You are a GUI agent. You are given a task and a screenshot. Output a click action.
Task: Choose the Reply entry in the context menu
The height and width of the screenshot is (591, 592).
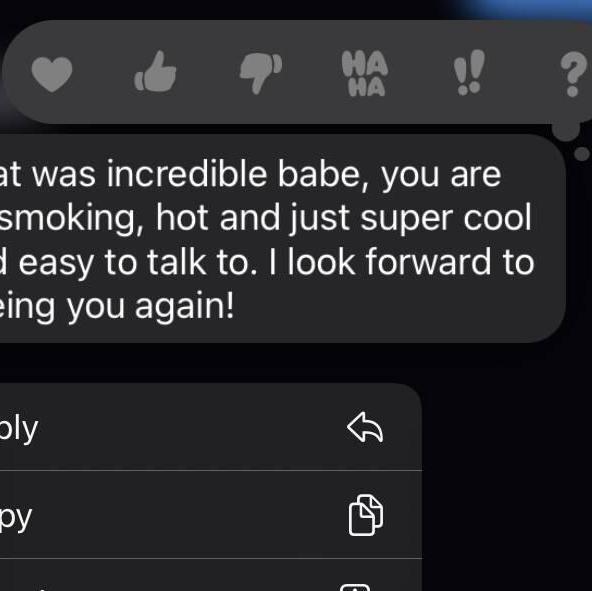click(x=211, y=427)
